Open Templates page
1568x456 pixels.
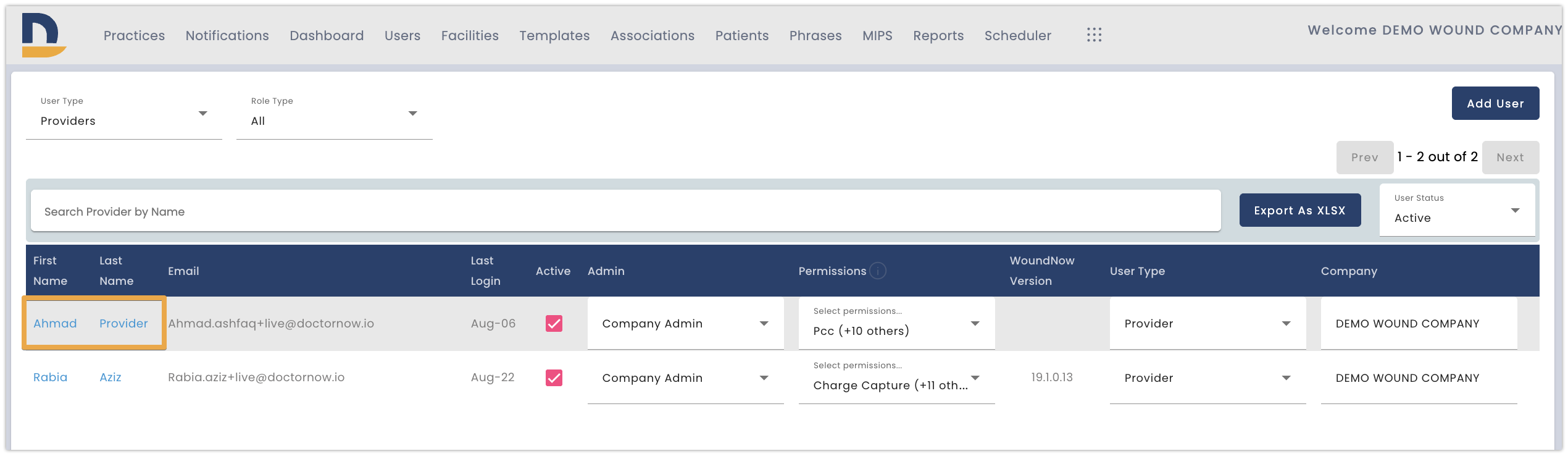point(554,36)
